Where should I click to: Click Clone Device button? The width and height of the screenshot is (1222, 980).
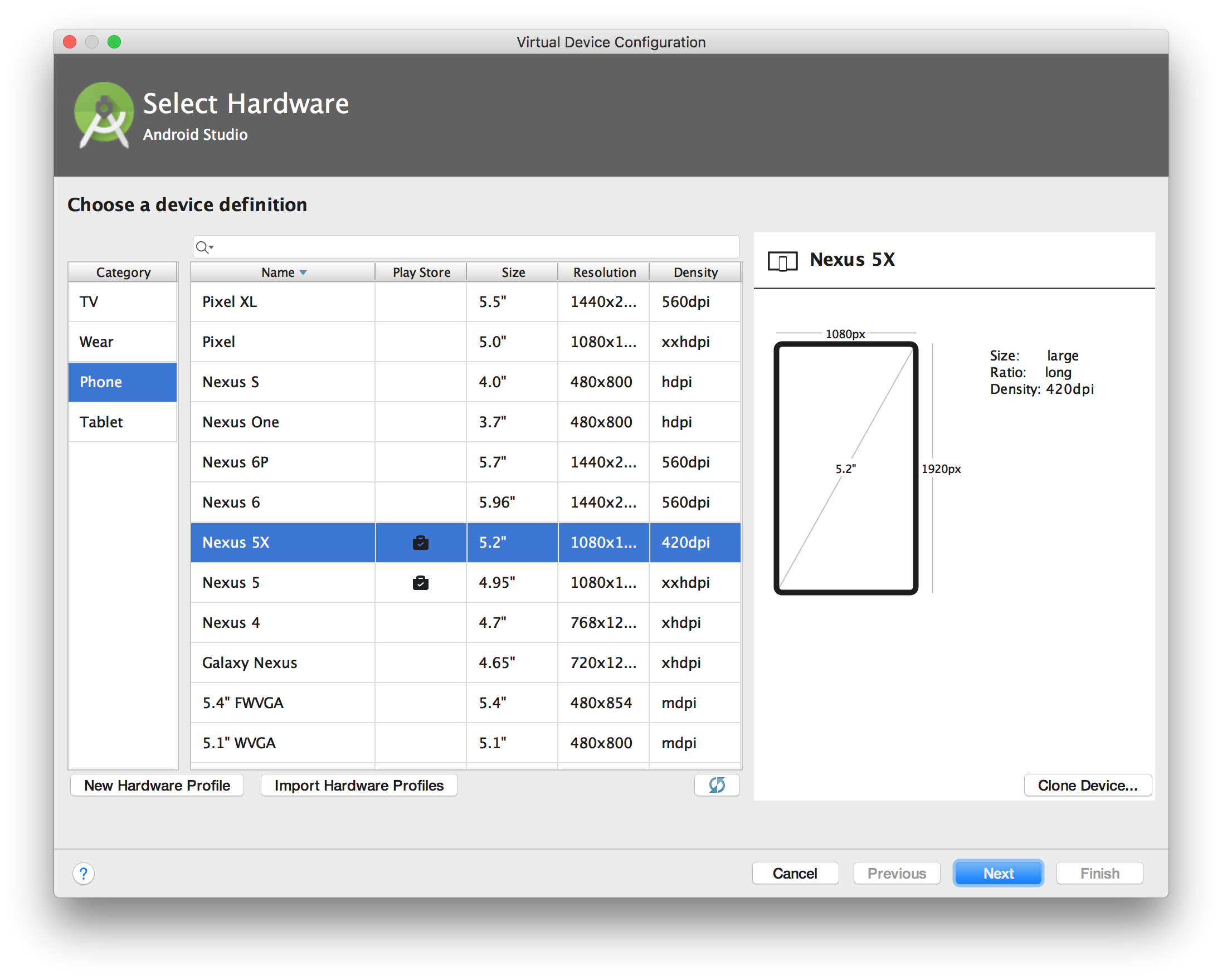1087,785
